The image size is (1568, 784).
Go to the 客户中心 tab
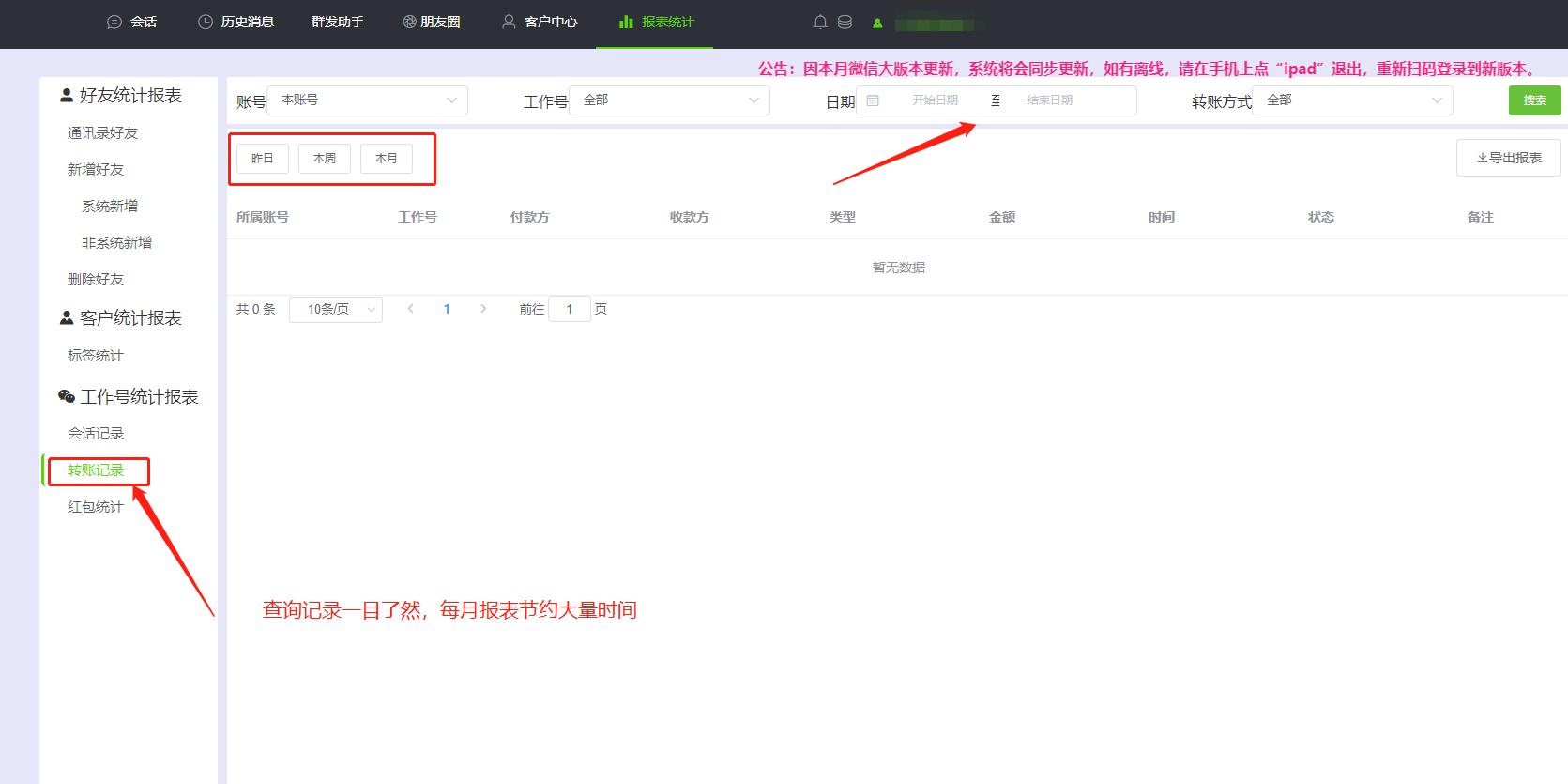coord(540,22)
